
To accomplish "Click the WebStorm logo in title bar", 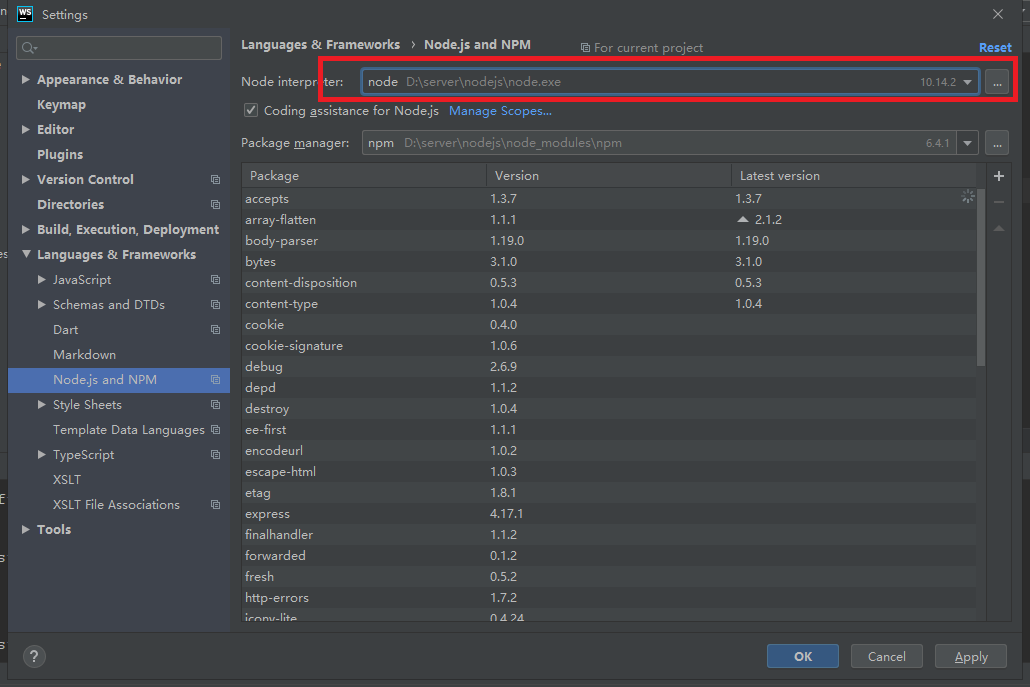I will click(25, 14).
